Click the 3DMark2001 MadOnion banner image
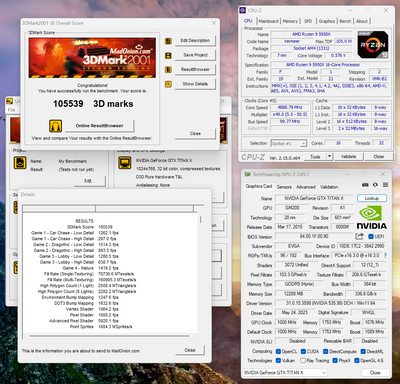Viewport: 400px width, 384px height. point(92,58)
